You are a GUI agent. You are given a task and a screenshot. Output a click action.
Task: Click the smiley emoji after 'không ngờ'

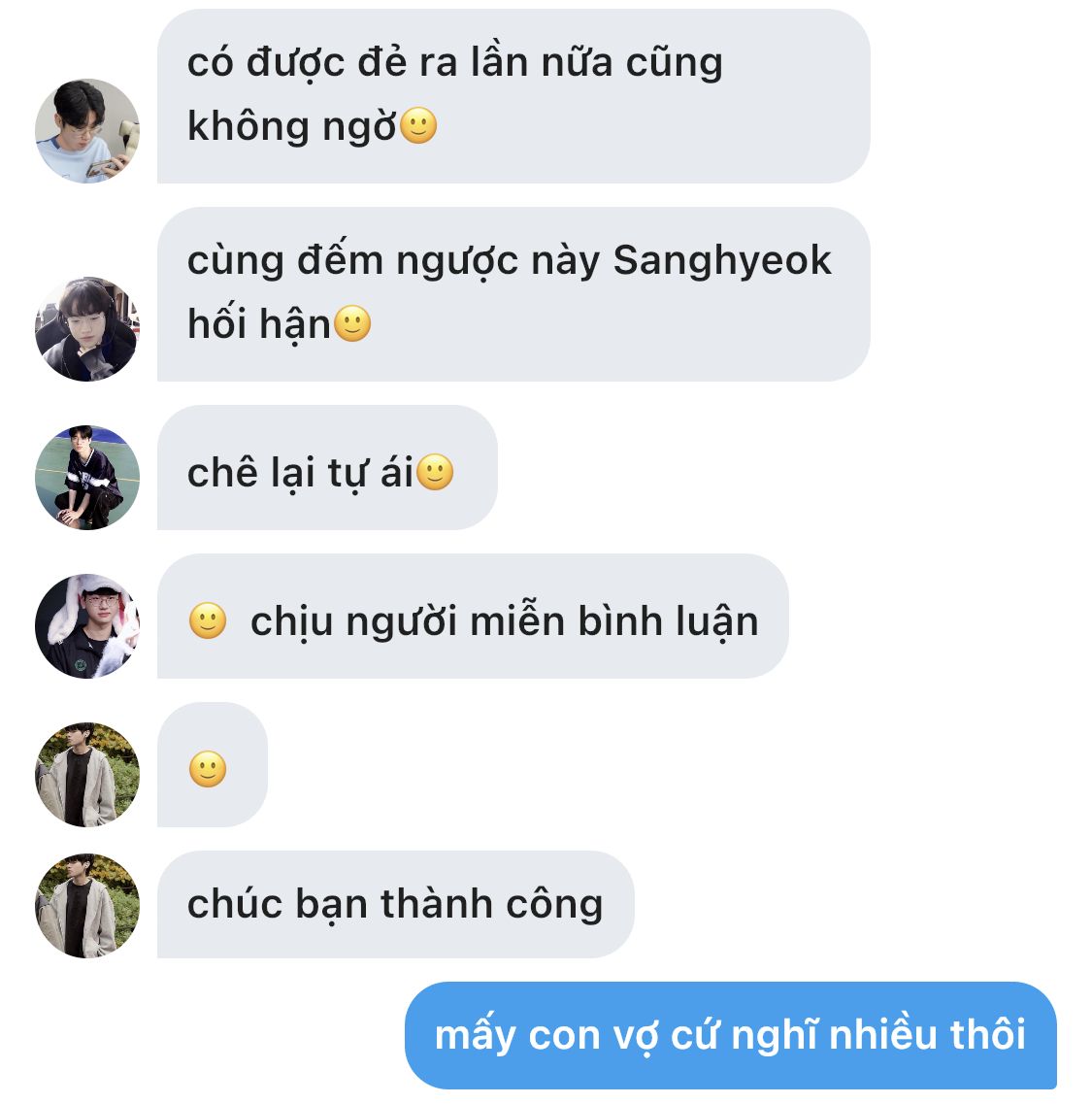[418, 126]
